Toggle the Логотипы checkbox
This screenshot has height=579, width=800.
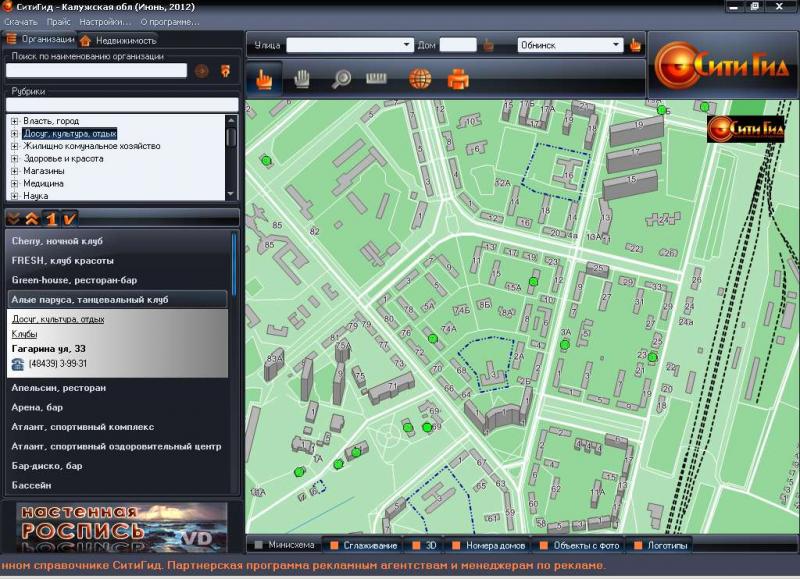[638, 545]
